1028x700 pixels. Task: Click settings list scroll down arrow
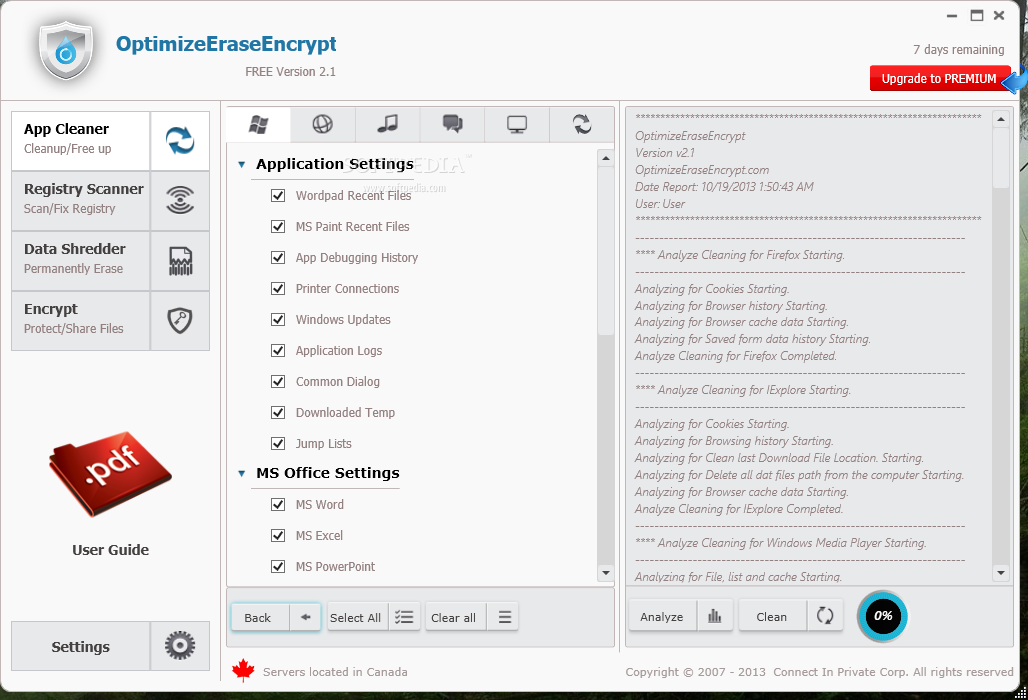coord(606,573)
